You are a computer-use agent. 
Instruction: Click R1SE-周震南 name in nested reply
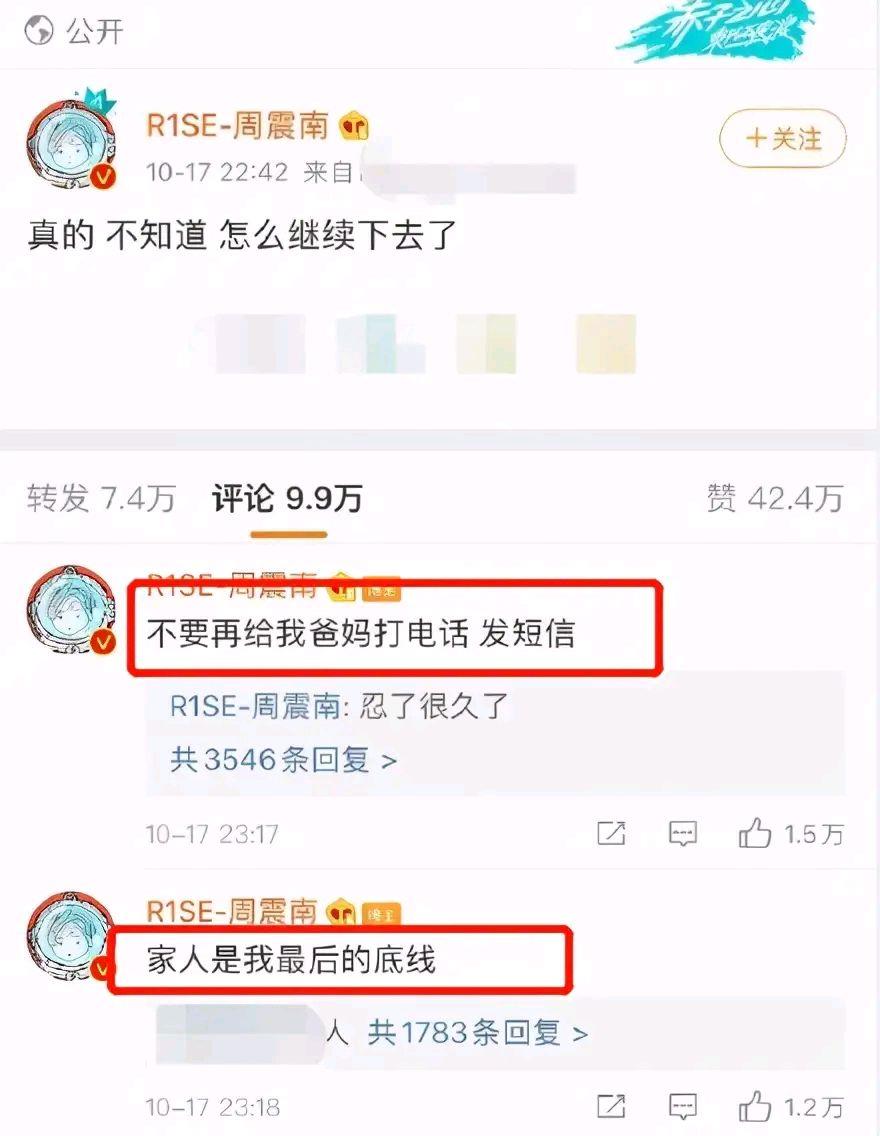click(x=254, y=706)
